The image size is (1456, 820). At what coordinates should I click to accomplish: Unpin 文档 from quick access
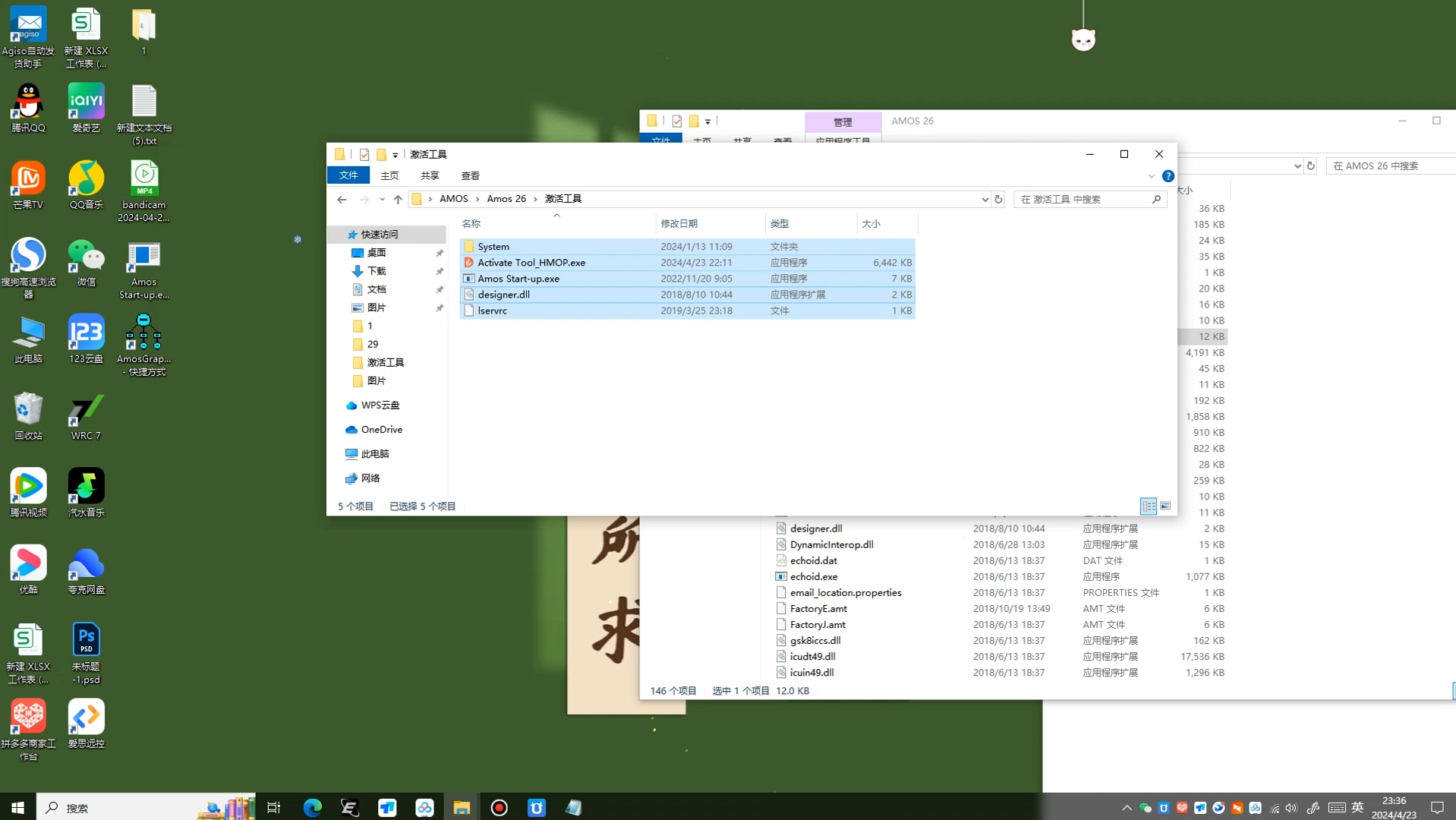(440, 289)
